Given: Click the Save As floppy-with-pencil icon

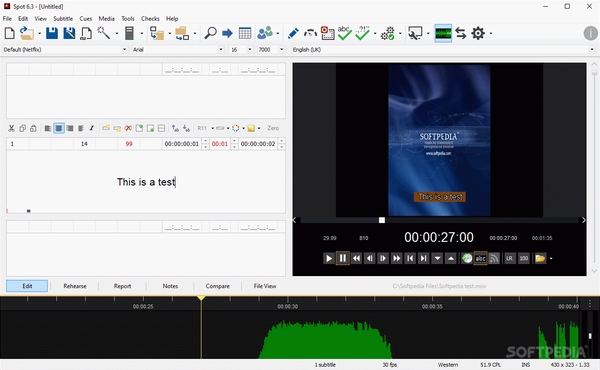Looking at the screenshot, I should point(69,33).
